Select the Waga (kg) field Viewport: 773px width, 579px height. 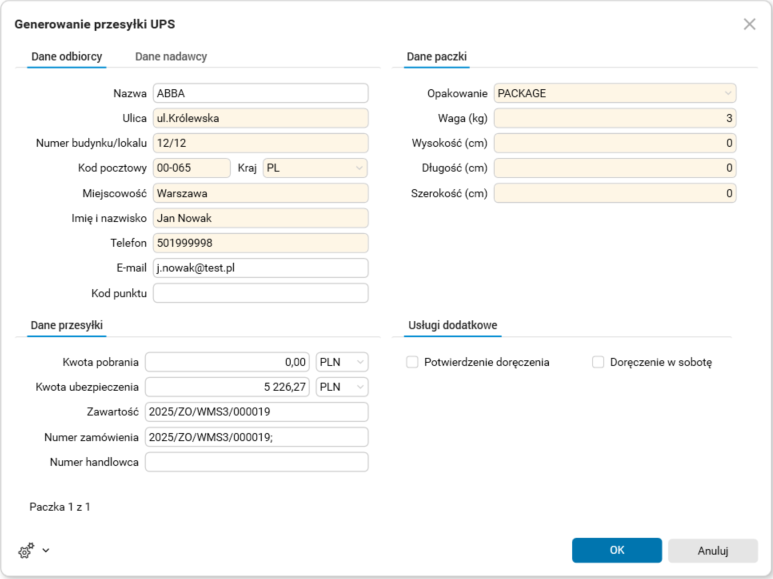pos(615,118)
